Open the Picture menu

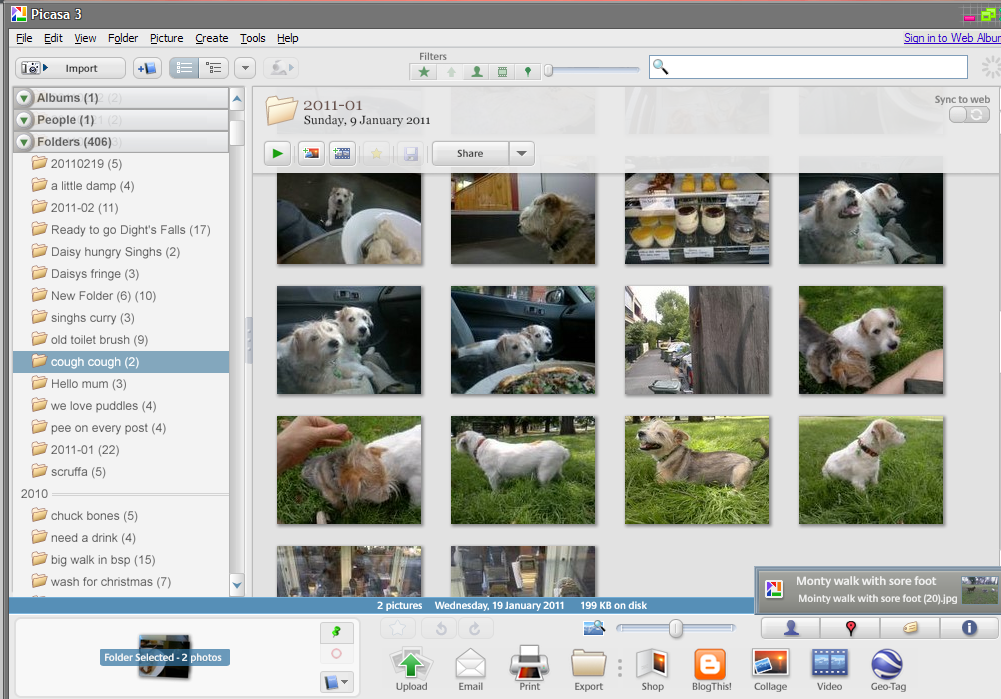coord(166,38)
